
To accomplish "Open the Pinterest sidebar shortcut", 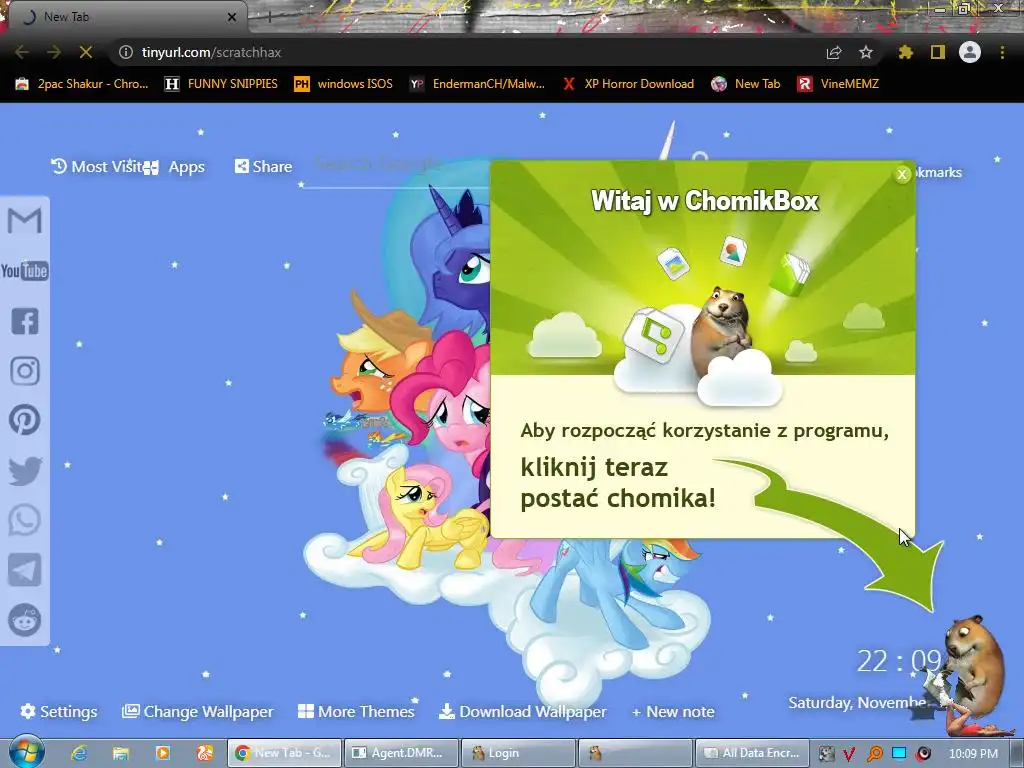I will 25,420.
